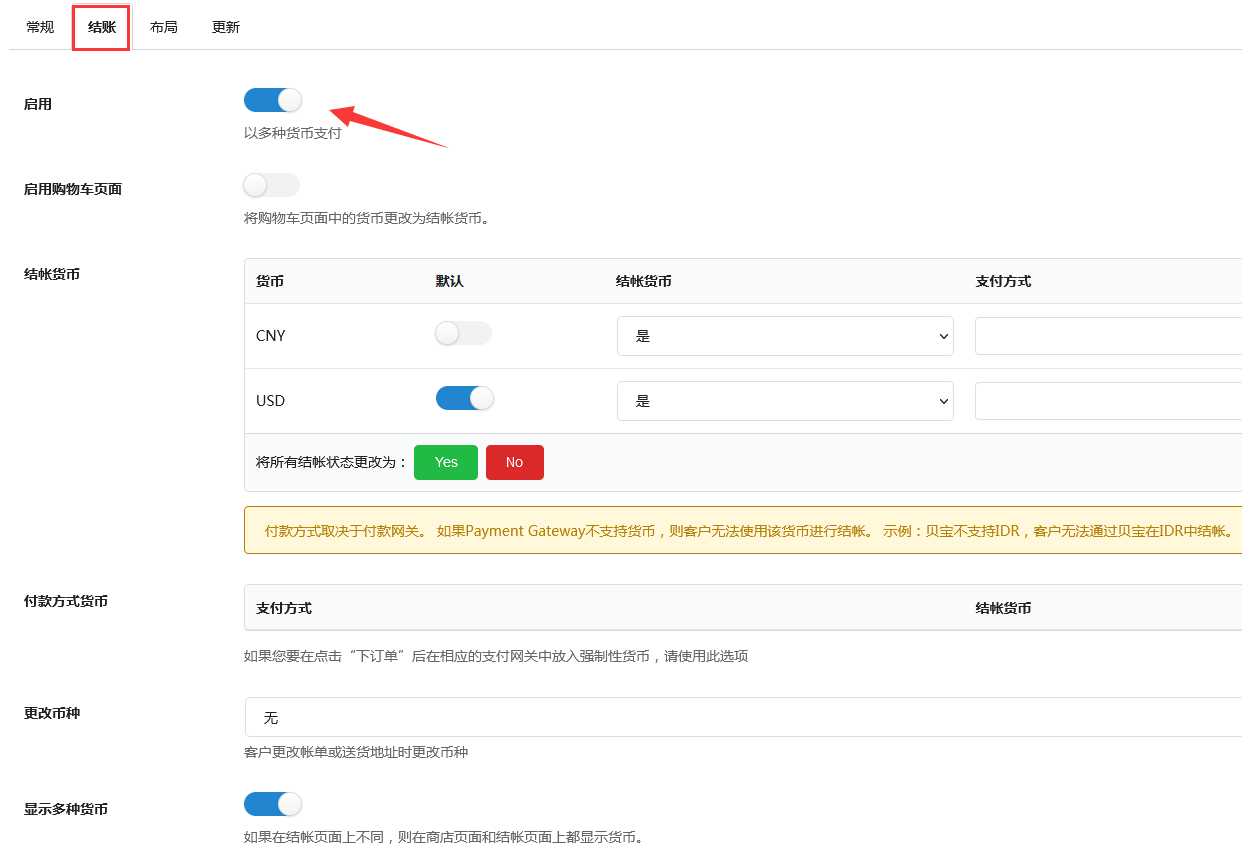This screenshot has width=1242, height=854.
Task: Switch to the 常规 tab
Action: coord(40,27)
